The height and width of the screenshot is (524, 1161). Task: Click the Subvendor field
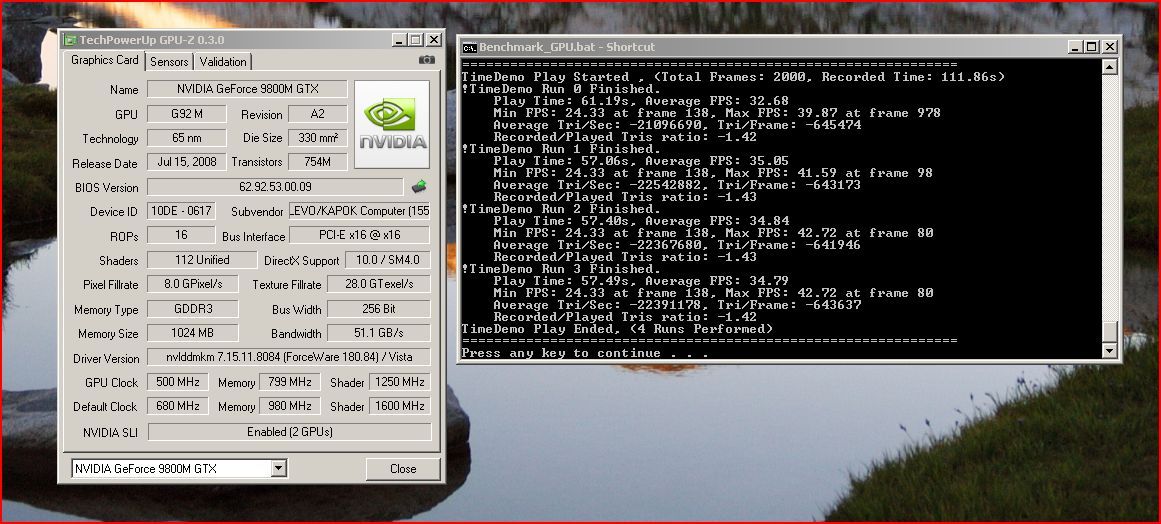click(359, 211)
